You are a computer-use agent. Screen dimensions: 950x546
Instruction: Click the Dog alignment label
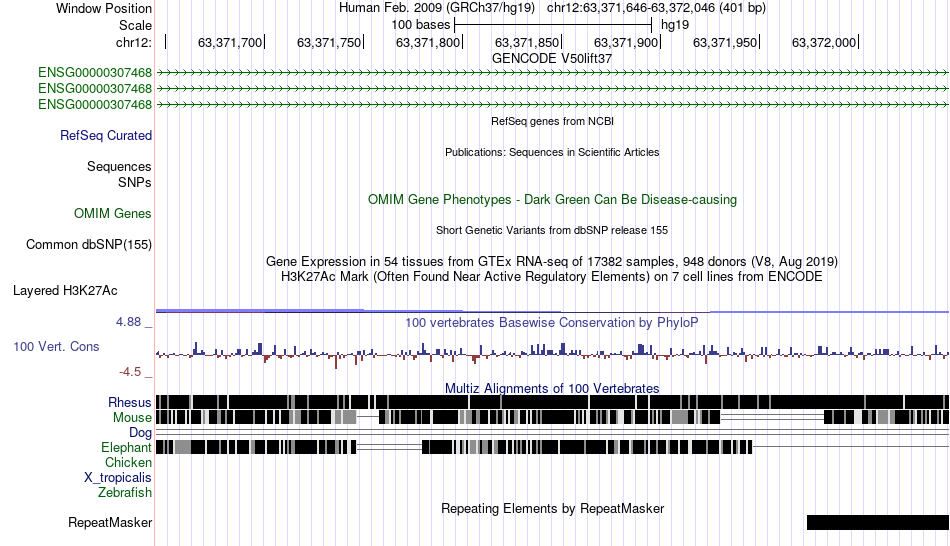pyautogui.click(x=140, y=433)
